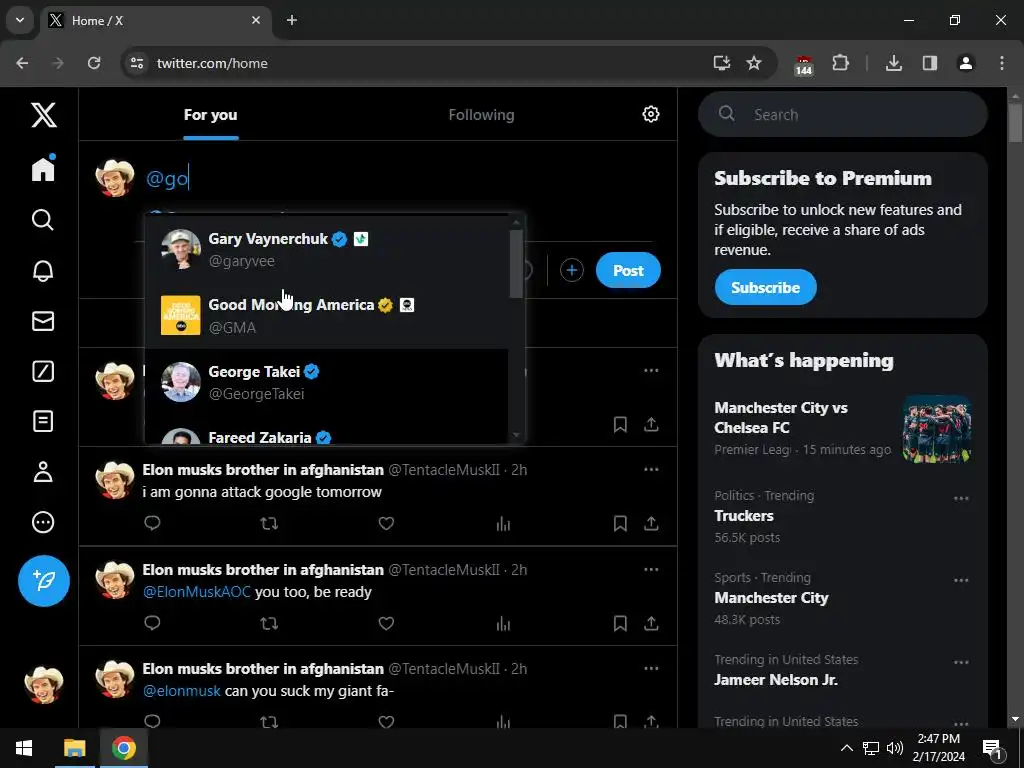Viewport: 1024px width, 768px height.
Task: Open more options on '@elonmusk can you' post
Action: point(651,668)
